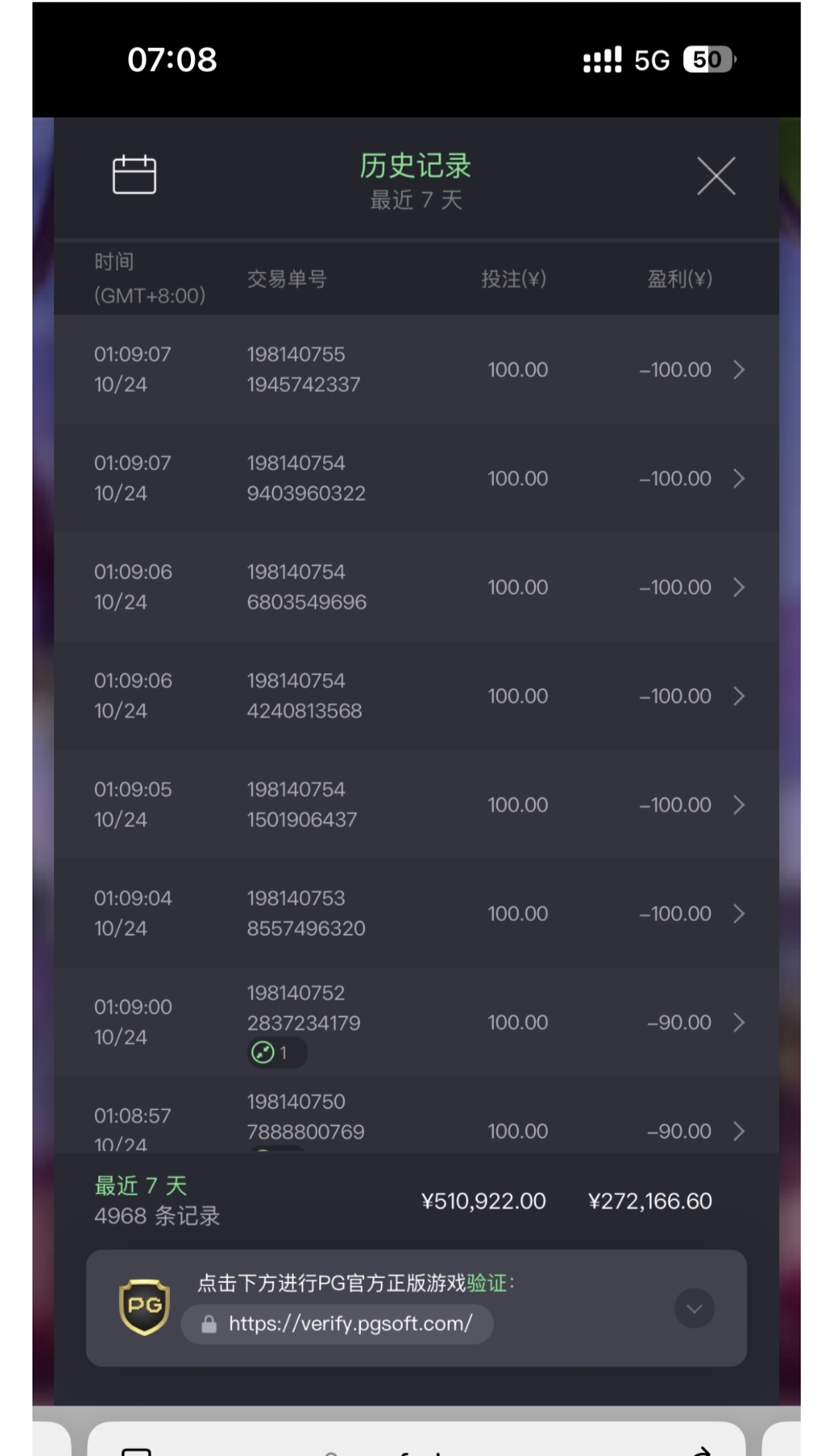This screenshot has height=1456, width=834.
Task: Tap the chevron on the 01:09:00 row
Action: [x=739, y=1022]
